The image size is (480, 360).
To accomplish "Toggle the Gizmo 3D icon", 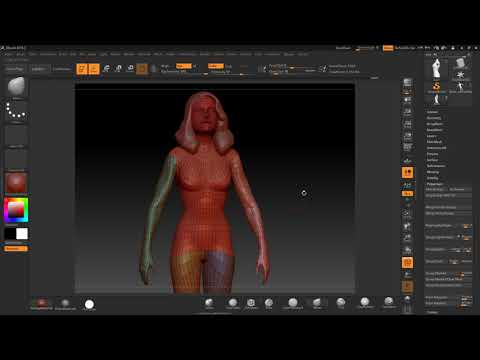I will [142, 69].
